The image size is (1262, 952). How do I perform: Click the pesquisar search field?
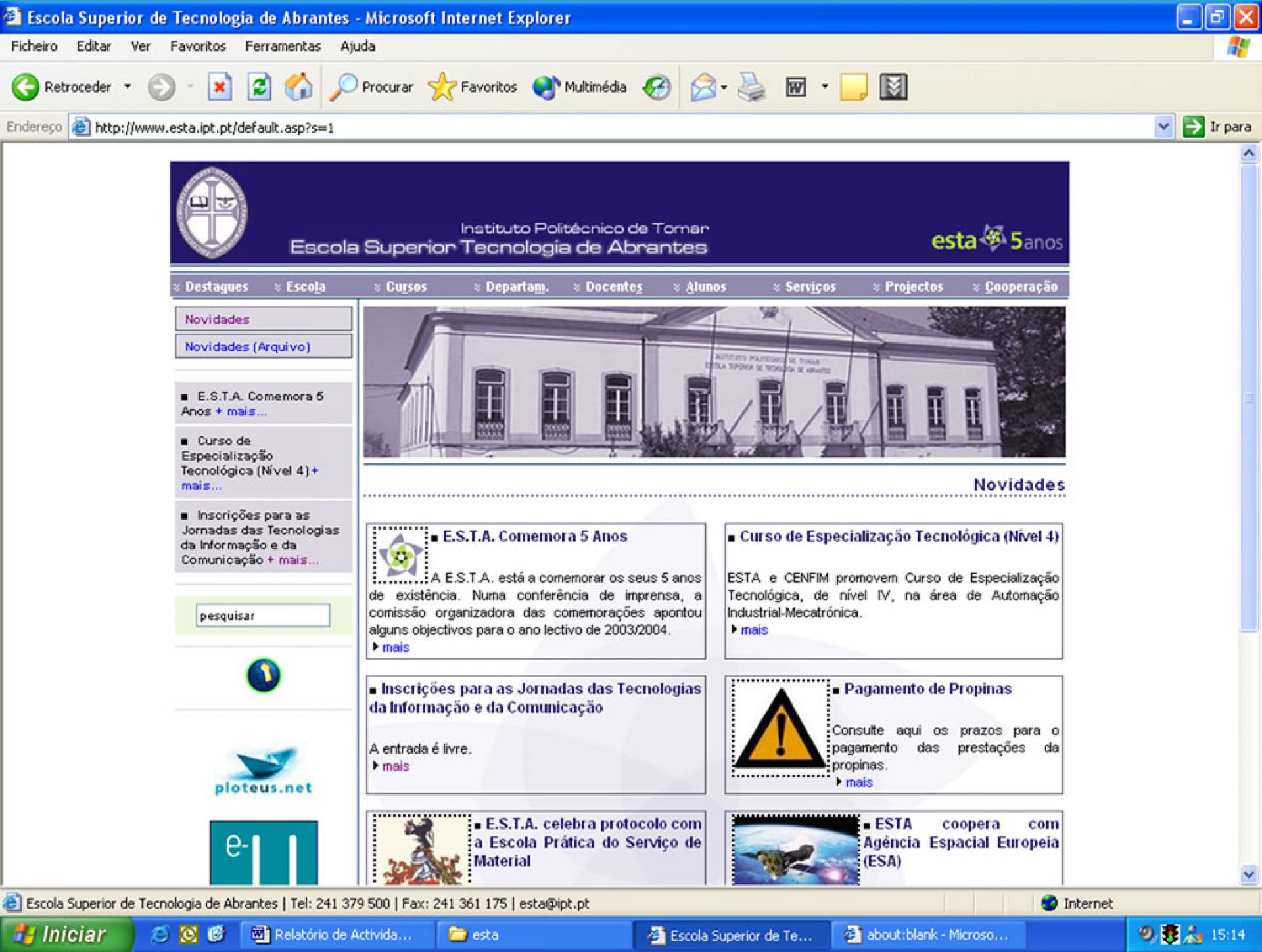pyautogui.click(x=263, y=616)
